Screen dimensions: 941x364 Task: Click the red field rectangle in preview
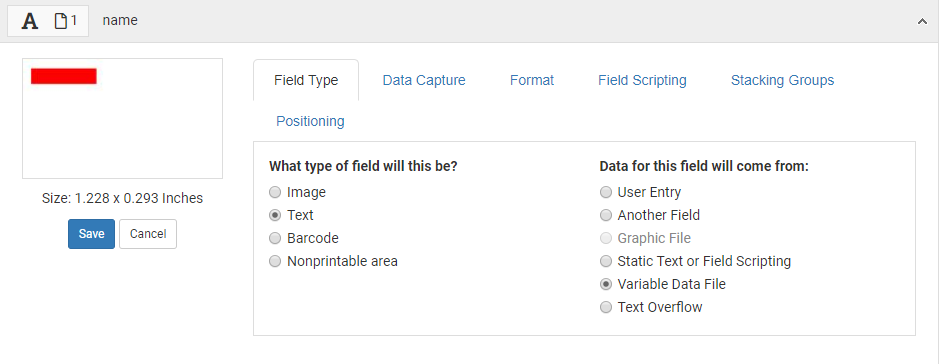click(x=64, y=76)
